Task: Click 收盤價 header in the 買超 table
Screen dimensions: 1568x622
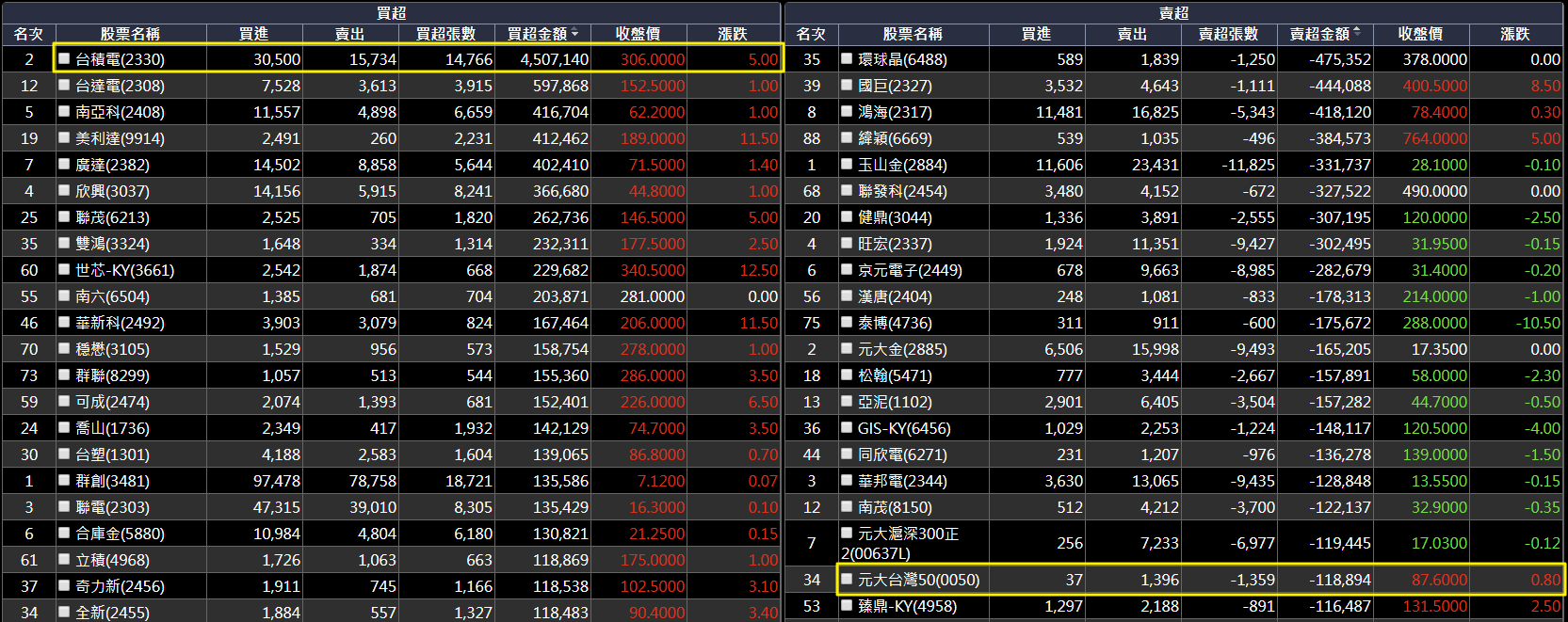Action: click(x=638, y=34)
